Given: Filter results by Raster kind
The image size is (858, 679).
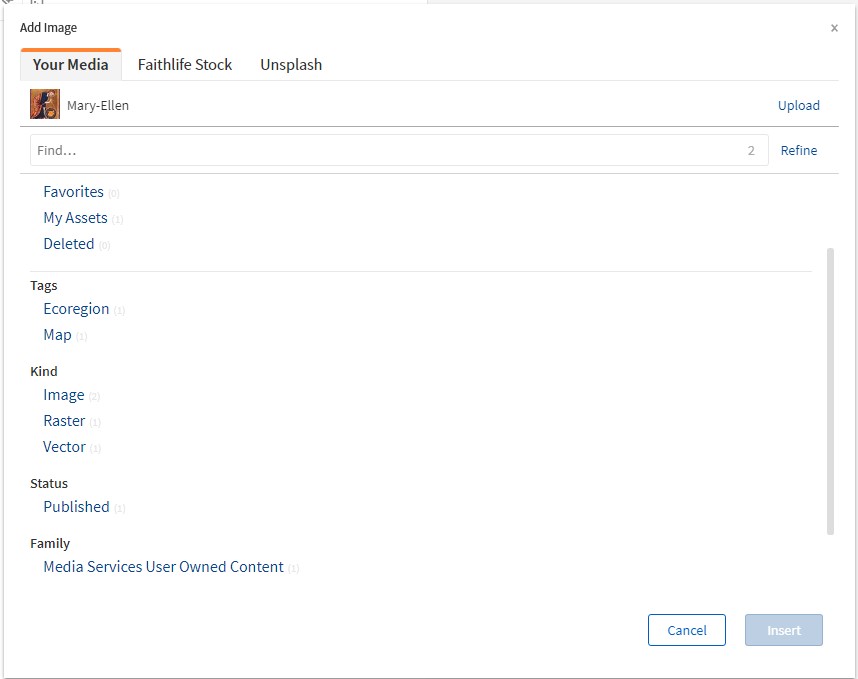Looking at the screenshot, I should (64, 420).
